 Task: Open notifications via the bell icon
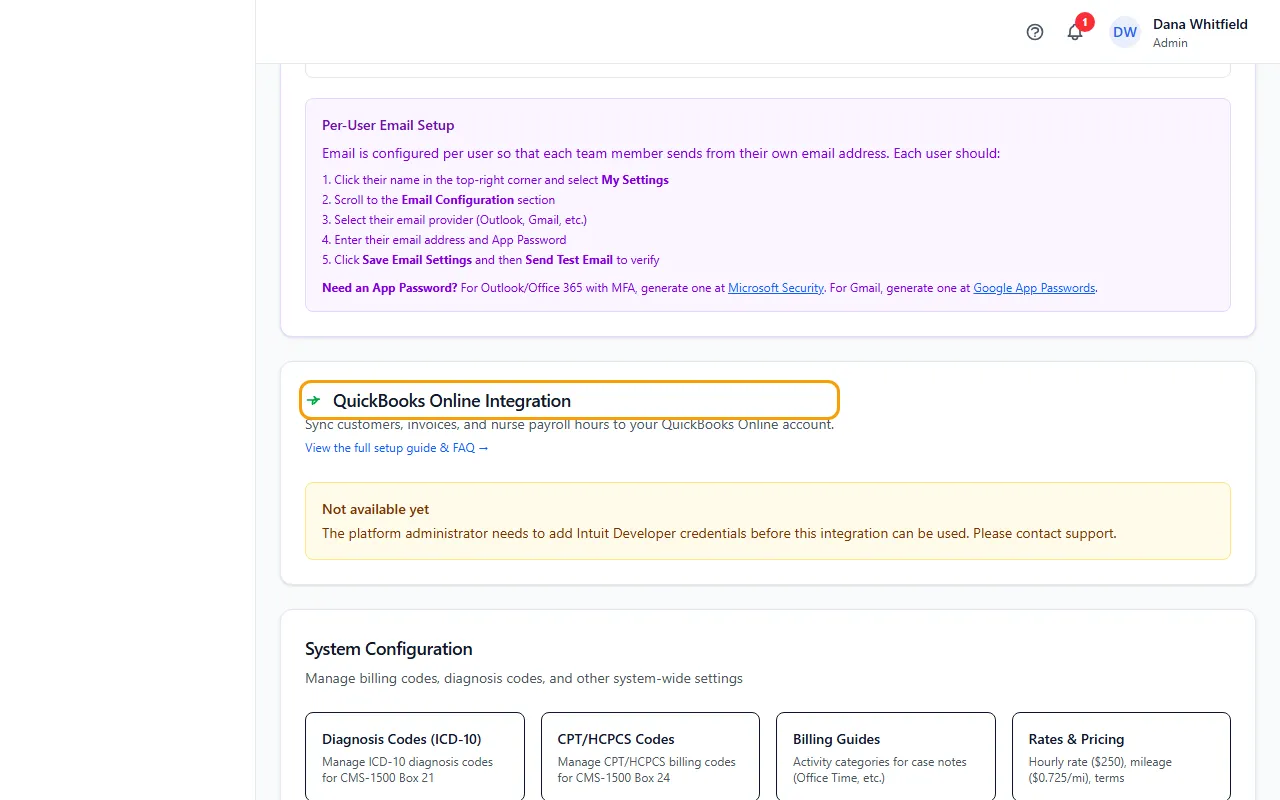pyautogui.click(x=1075, y=32)
